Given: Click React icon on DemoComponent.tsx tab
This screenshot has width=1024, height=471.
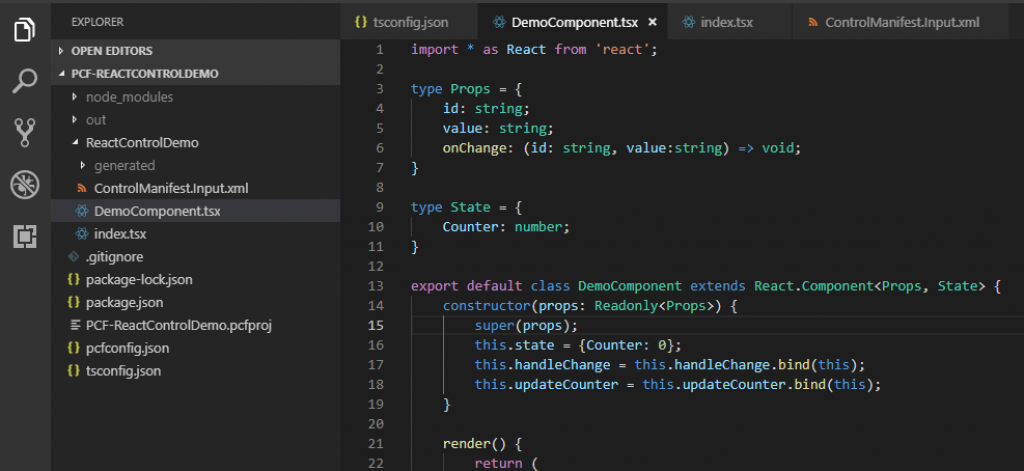Looking at the screenshot, I should click(500, 22).
